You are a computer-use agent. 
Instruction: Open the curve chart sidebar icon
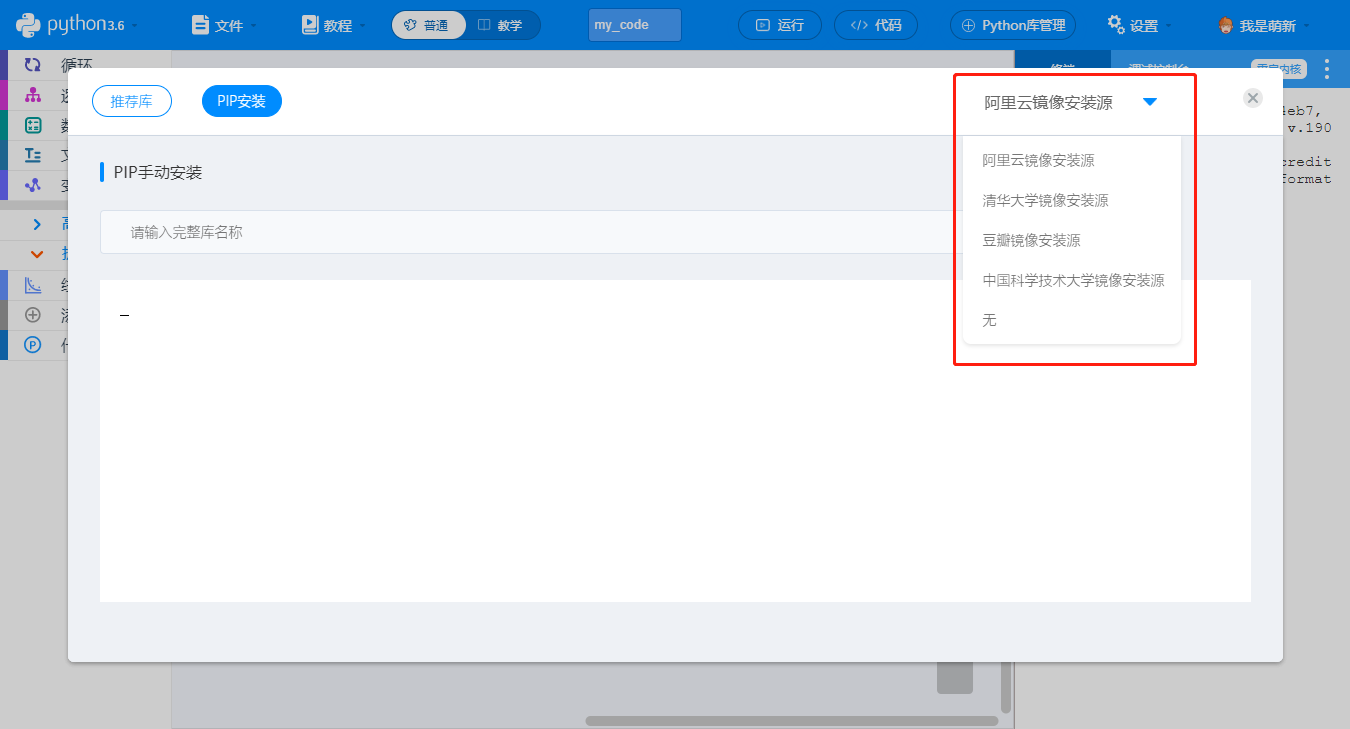pos(33,285)
